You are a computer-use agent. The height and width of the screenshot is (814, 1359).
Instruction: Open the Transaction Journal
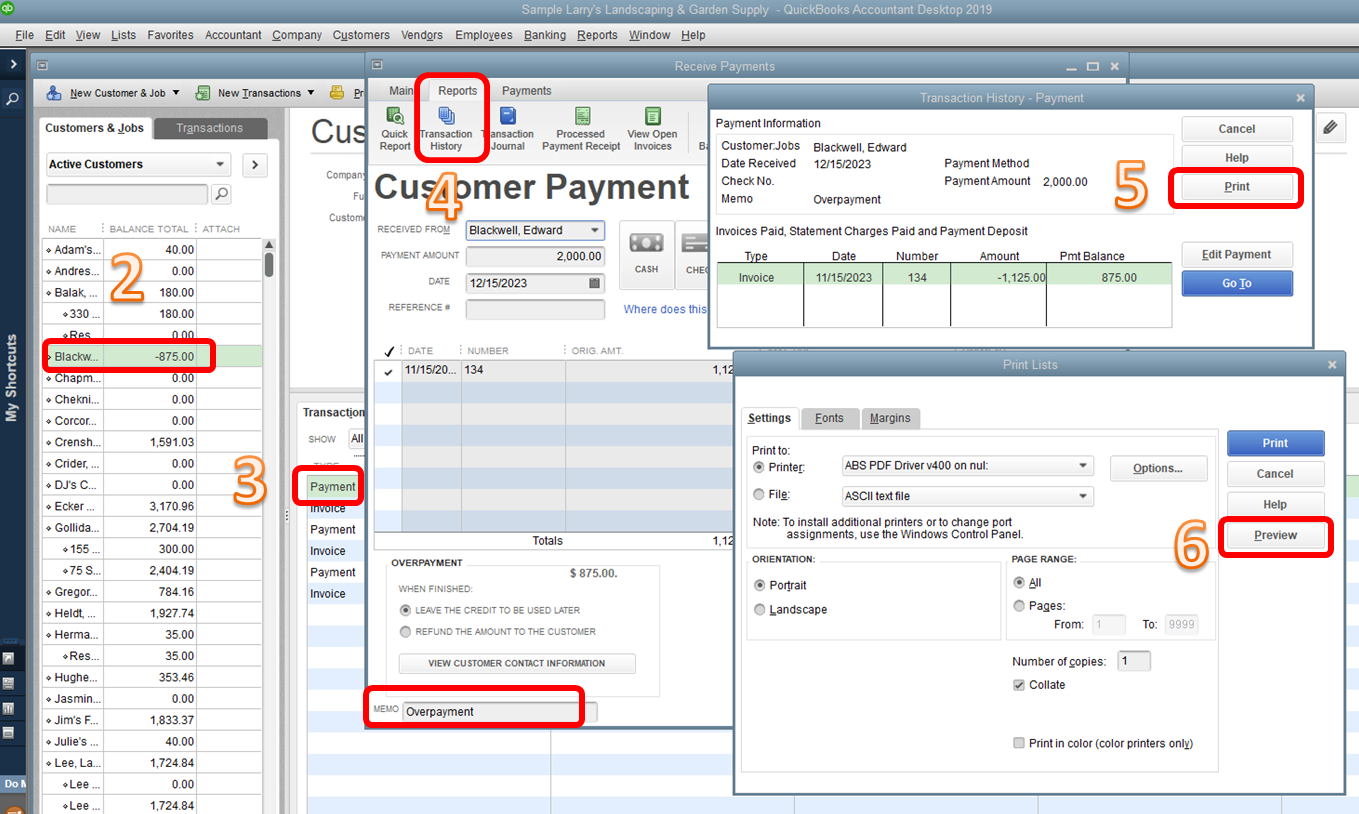(x=510, y=128)
